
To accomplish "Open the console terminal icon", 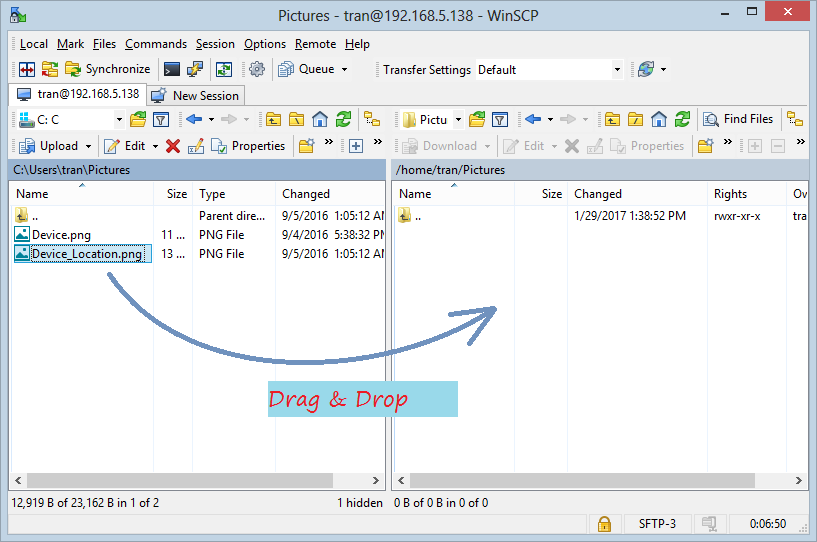I will [x=171, y=69].
